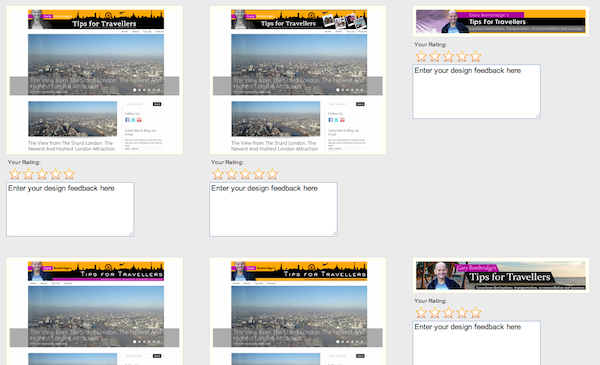Open bottom-left design with spaced capitals header
The width and height of the screenshot is (600, 365).
point(95,311)
